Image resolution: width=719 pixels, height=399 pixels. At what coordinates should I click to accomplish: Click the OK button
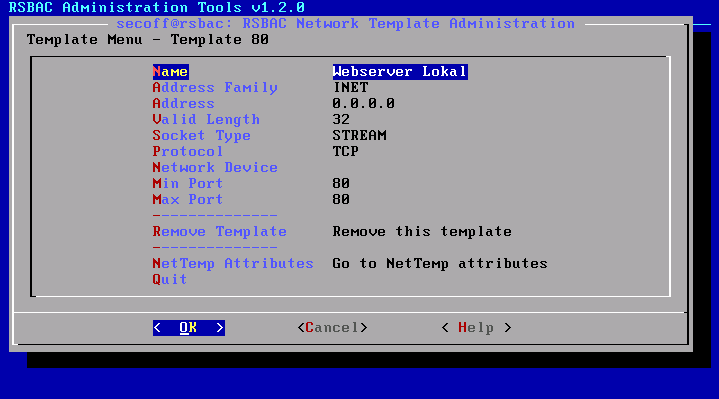point(188,328)
